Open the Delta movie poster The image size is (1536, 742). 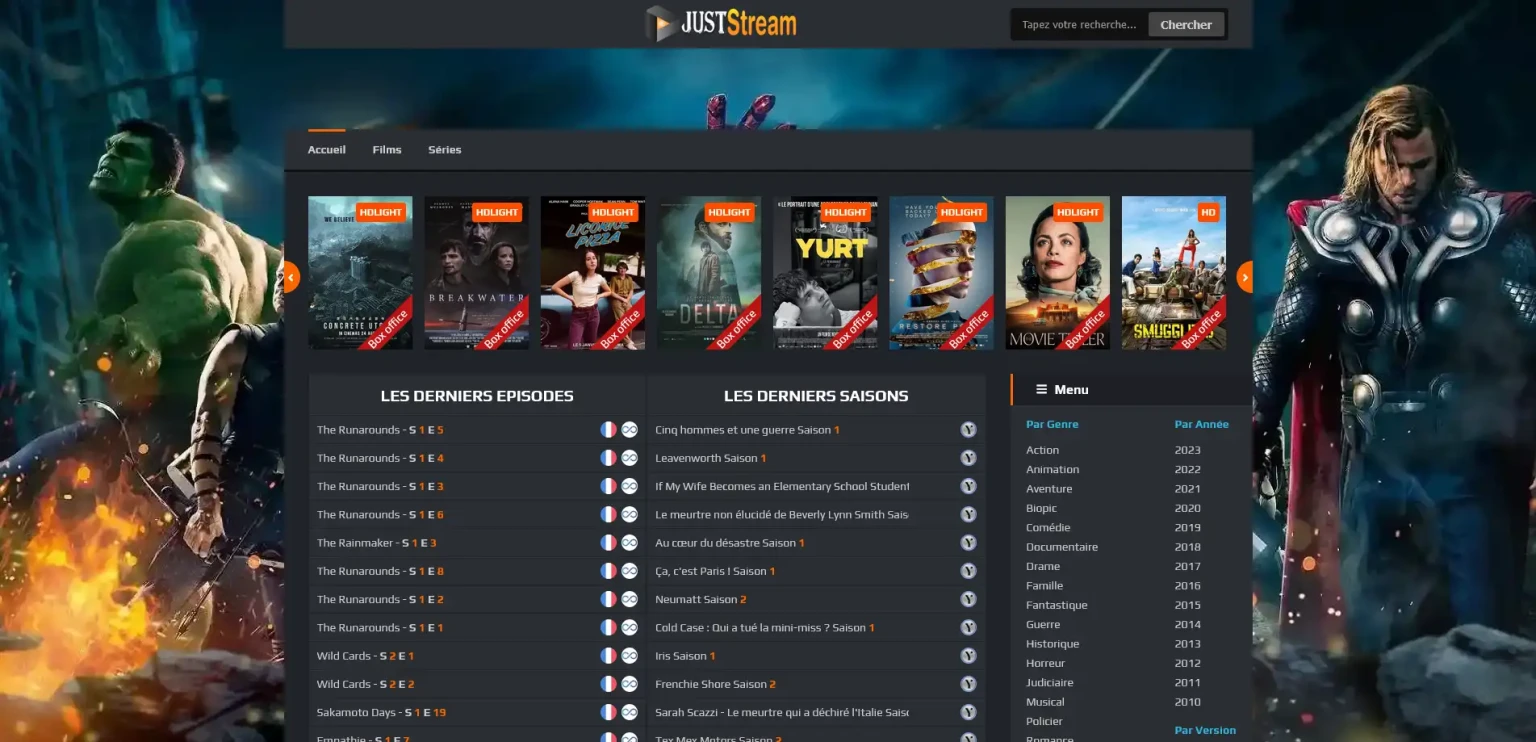coord(709,273)
